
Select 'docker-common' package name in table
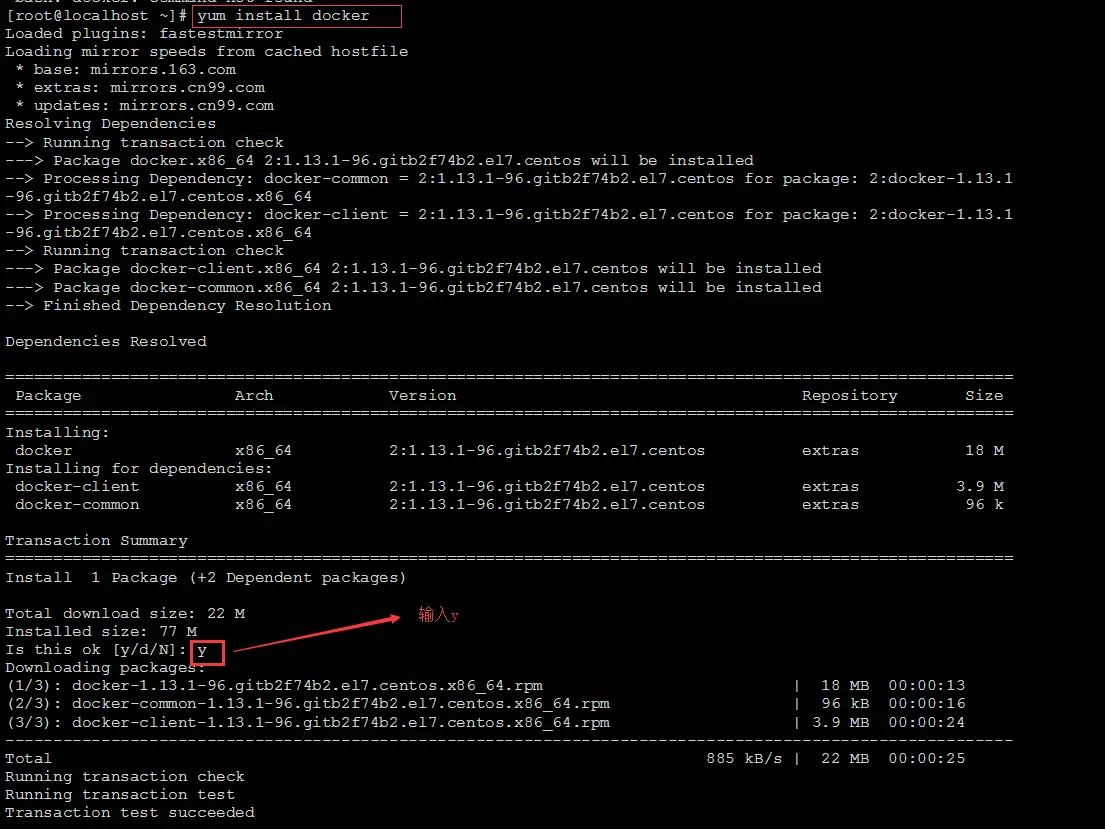coord(77,505)
